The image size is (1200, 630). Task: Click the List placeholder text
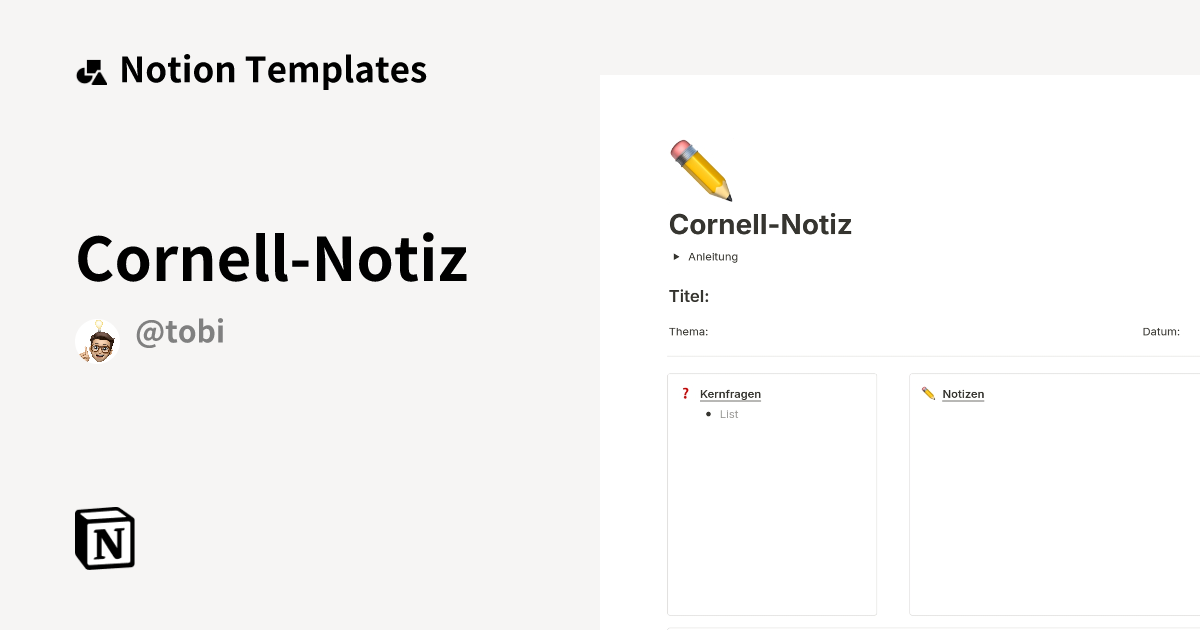(729, 414)
